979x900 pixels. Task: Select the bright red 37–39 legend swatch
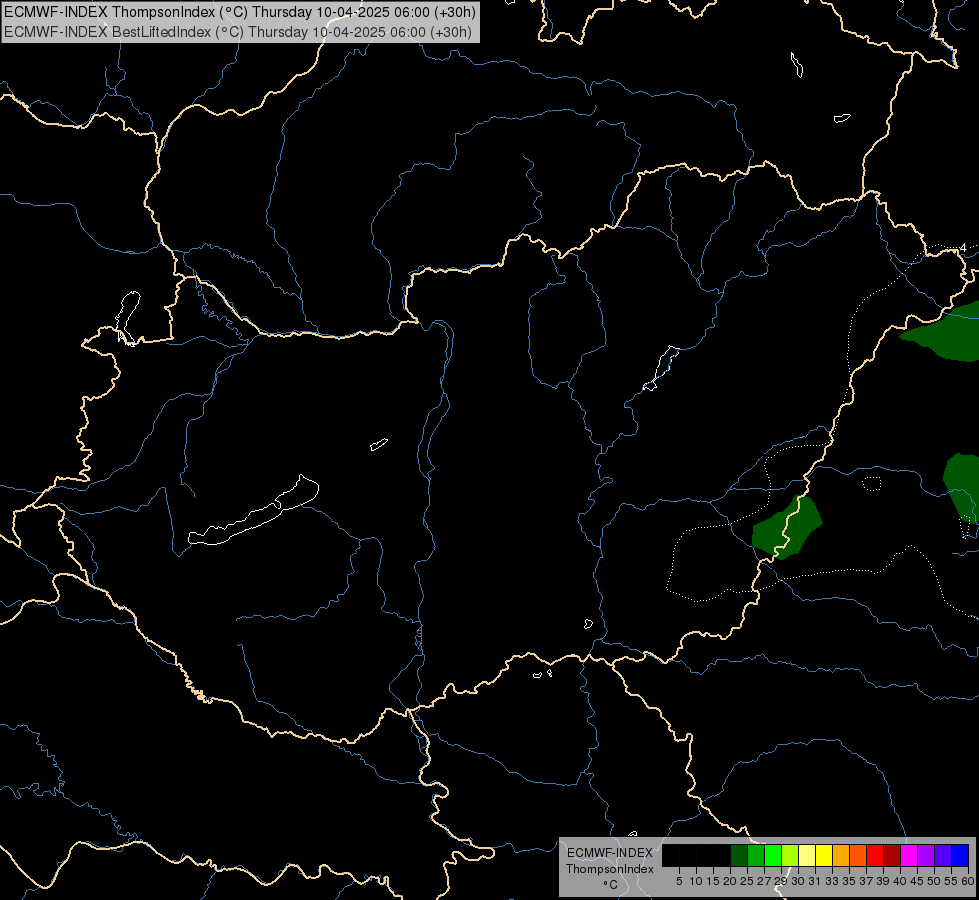point(875,855)
